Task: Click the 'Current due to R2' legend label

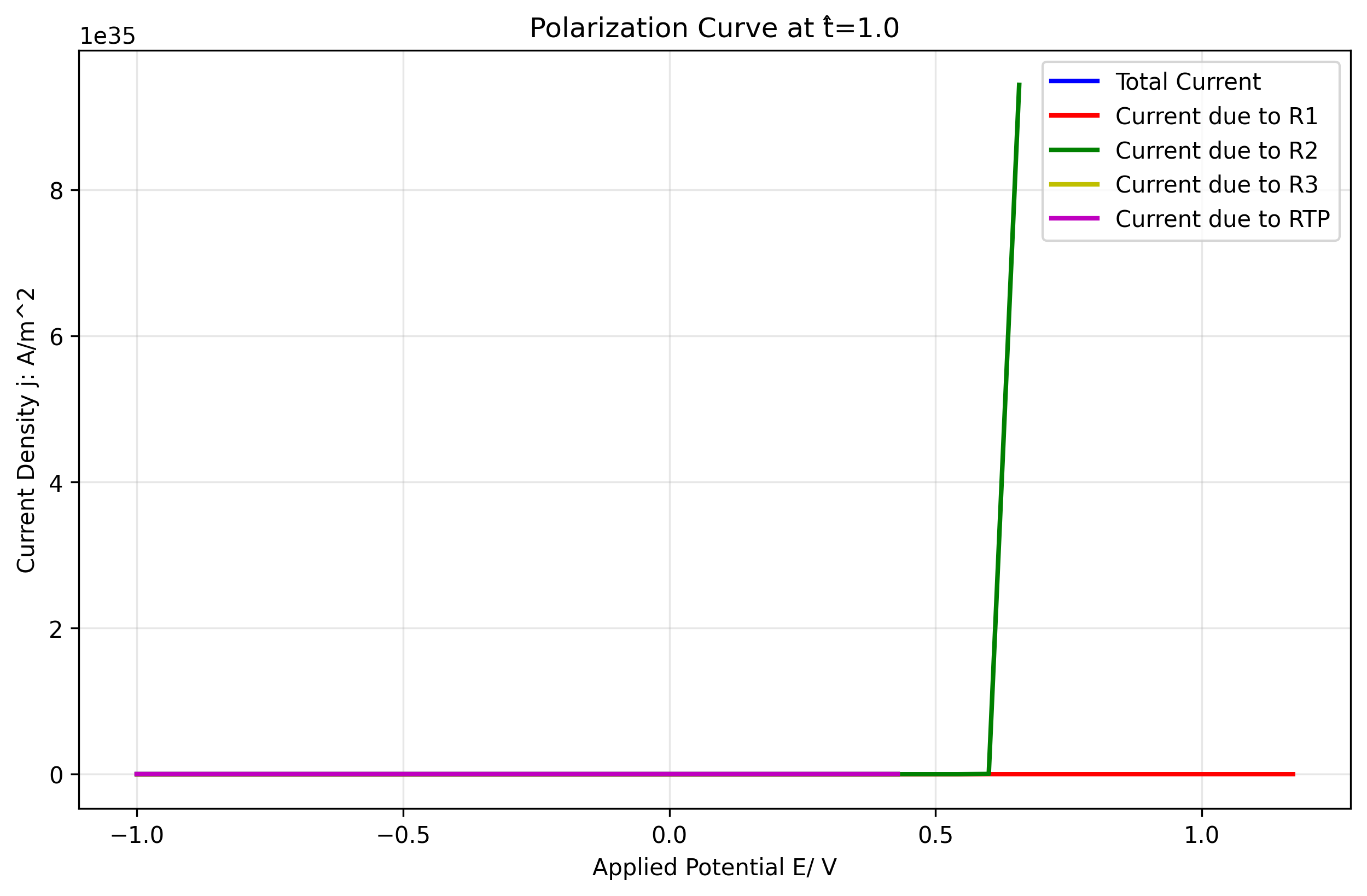Action: 1216,150
